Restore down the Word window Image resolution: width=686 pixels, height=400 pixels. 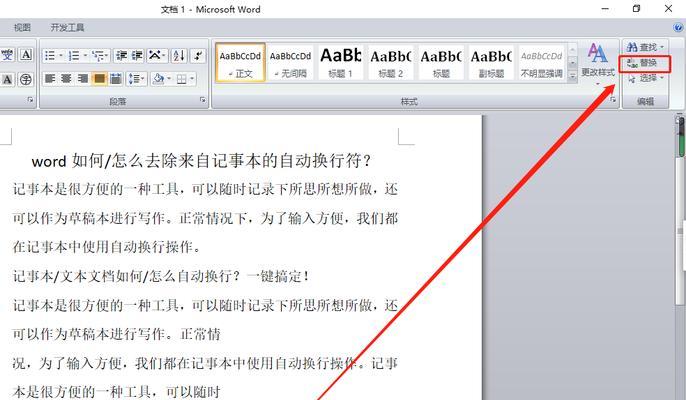coord(637,9)
